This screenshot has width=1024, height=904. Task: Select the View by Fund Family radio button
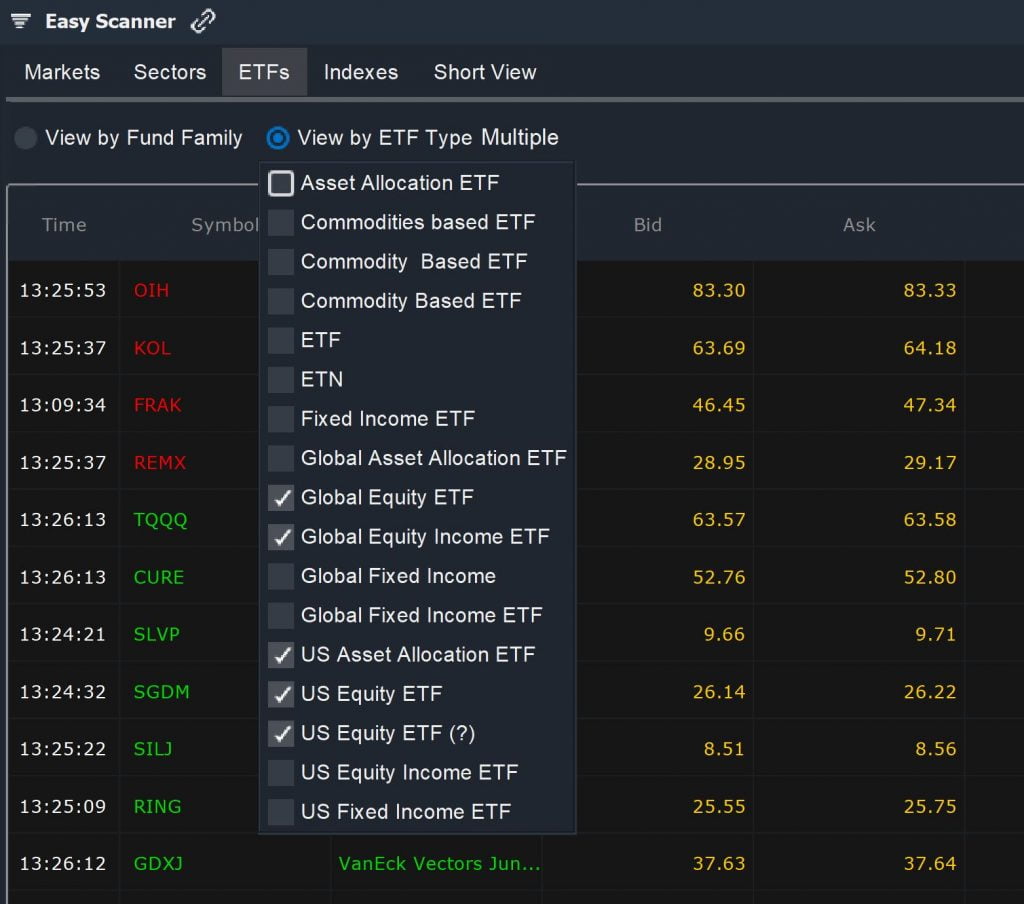(x=25, y=139)
